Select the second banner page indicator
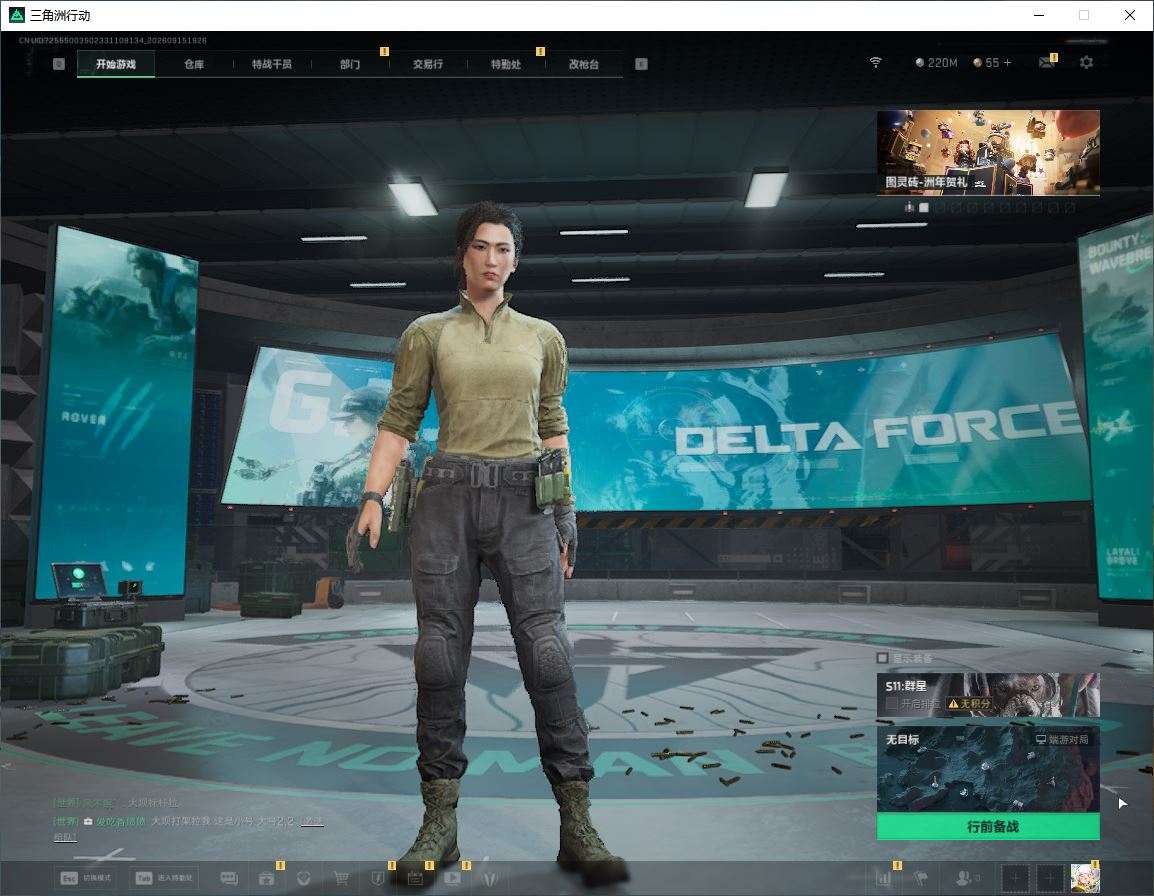The image size is (1154, 896). tap(924, 208)
